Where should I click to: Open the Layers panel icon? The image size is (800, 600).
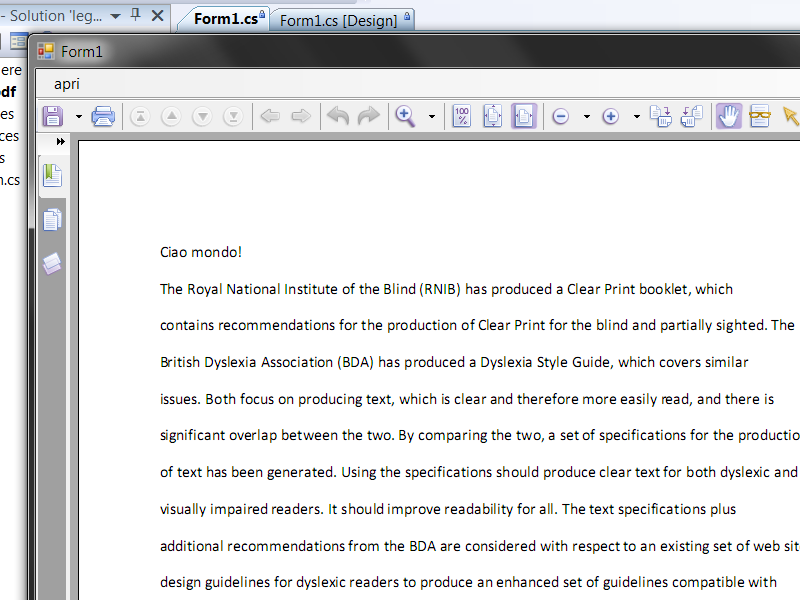click(53, 264)
